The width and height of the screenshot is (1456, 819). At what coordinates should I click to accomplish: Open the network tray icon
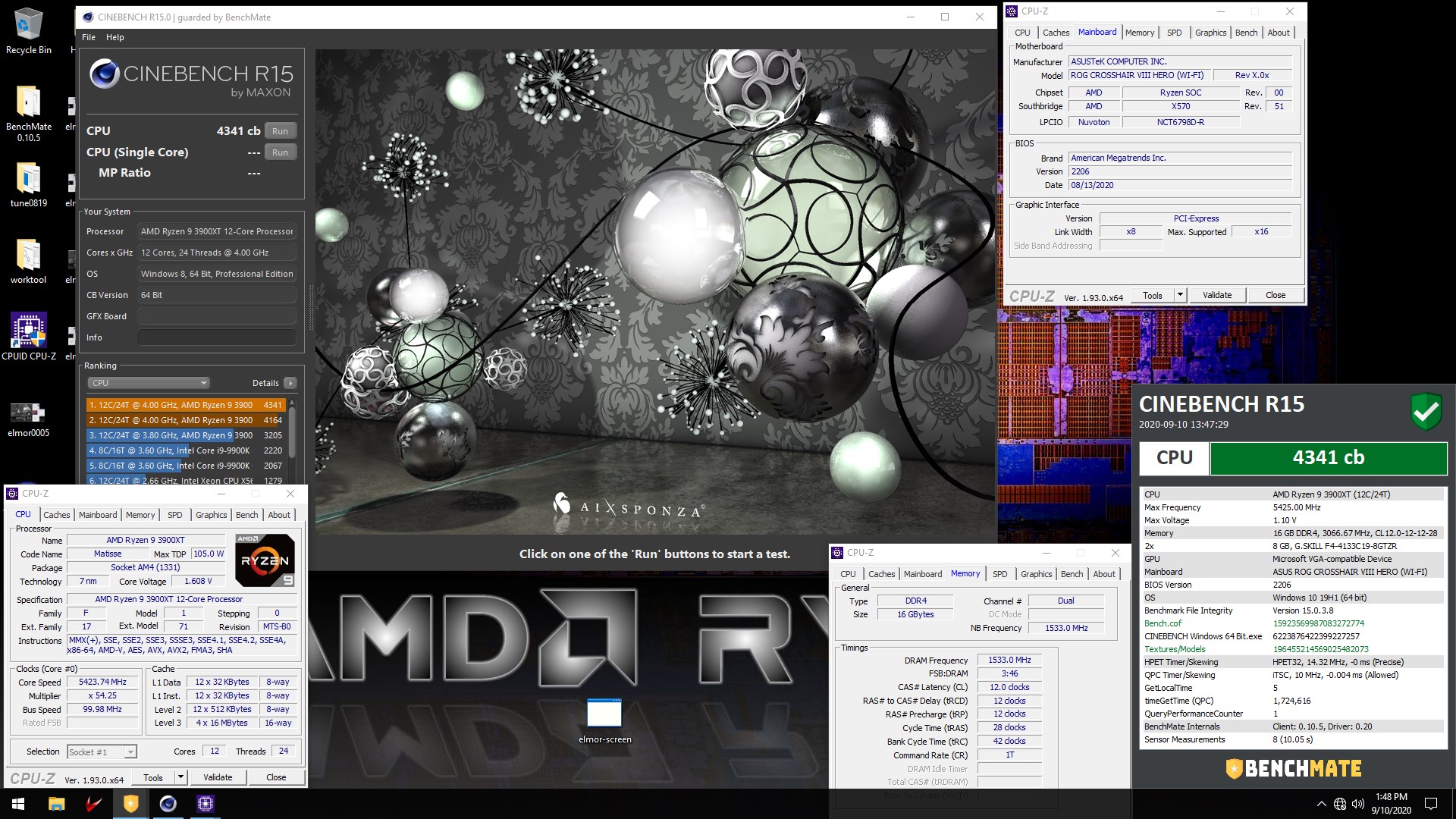point(1340,804)
